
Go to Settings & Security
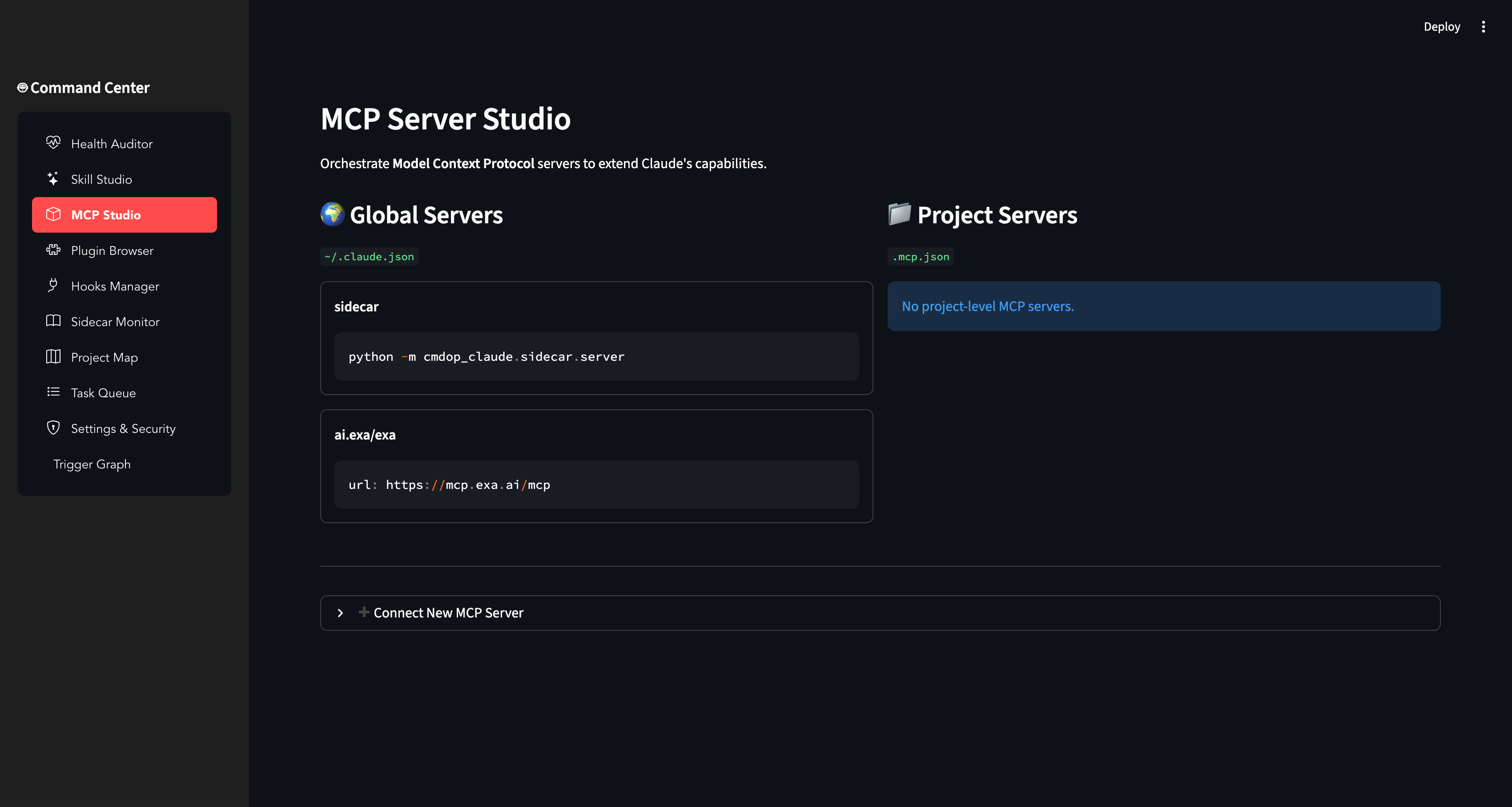125,429
